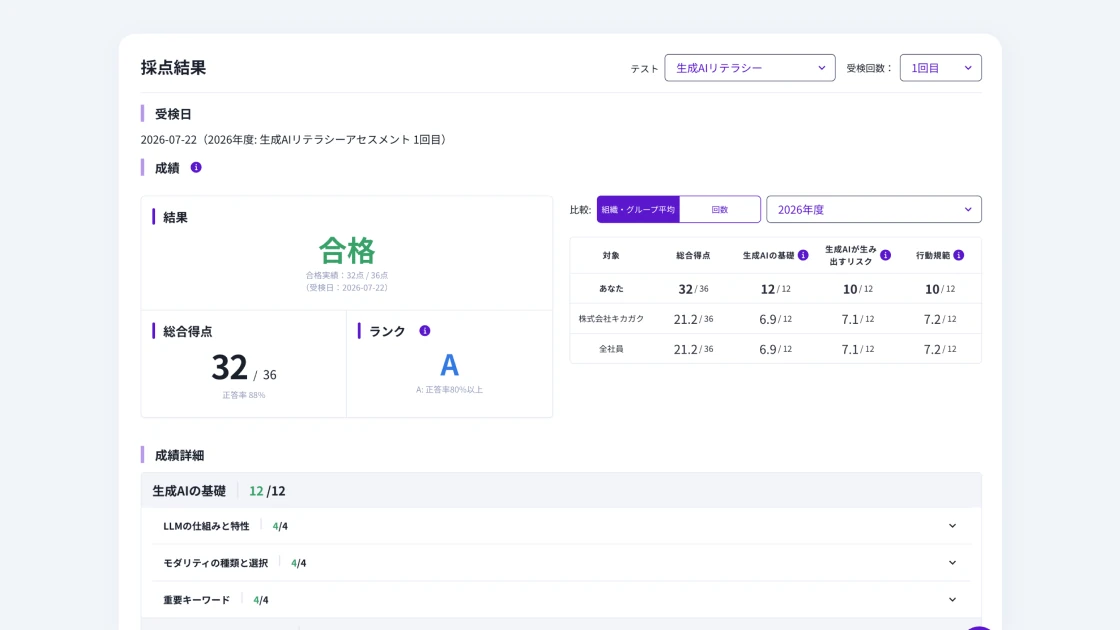
Task: Click the 生成AIの基礎 section header
Action: (561, 491)
